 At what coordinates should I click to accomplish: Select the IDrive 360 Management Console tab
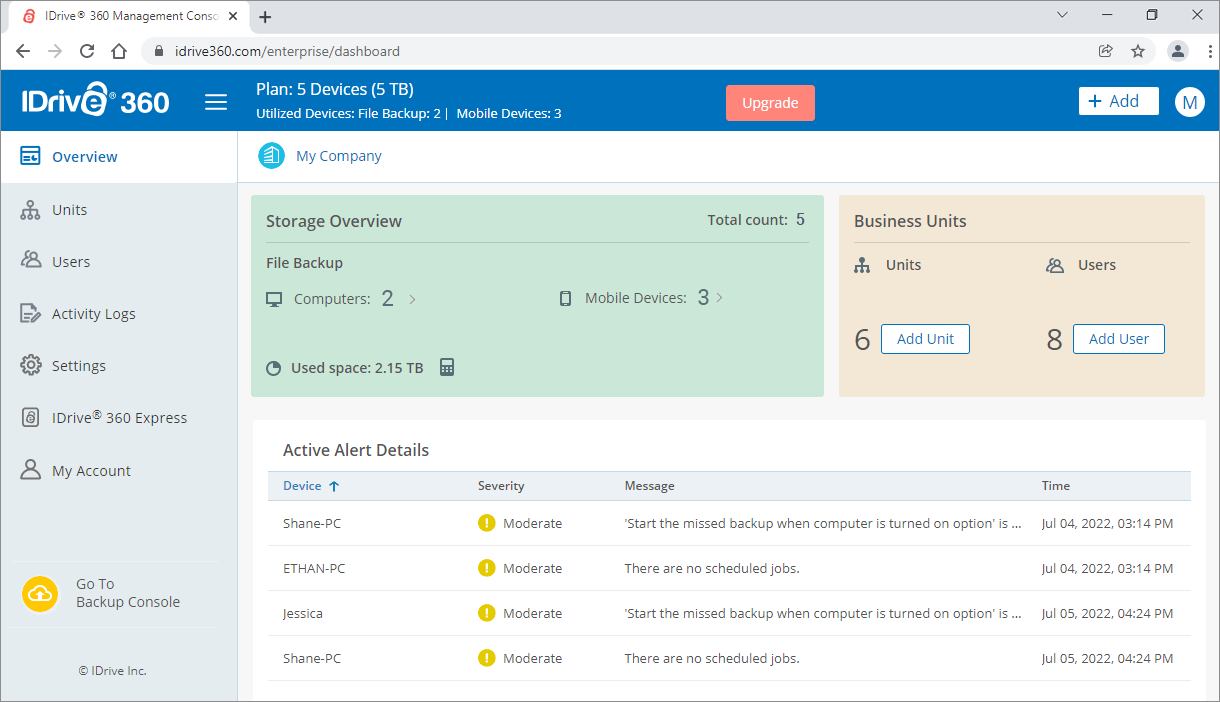pyautogui.click(x=130, y=16)
